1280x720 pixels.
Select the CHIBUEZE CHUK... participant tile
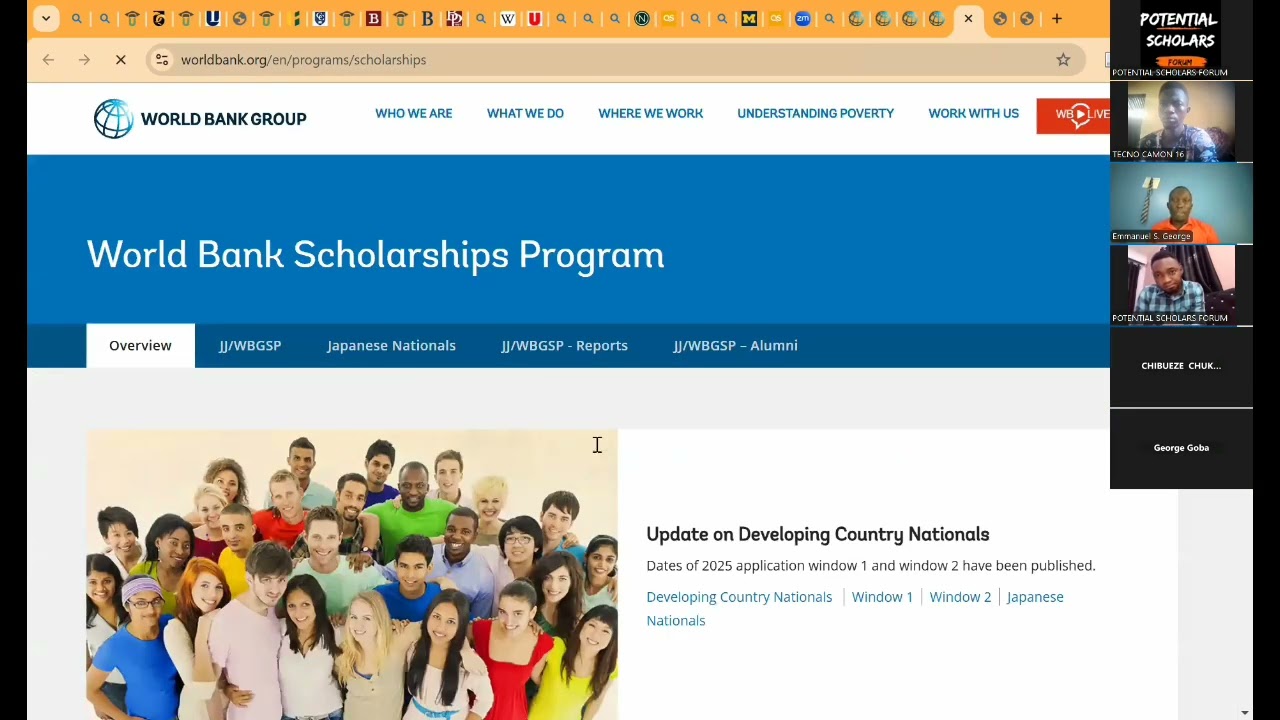tap(1181, 366)
